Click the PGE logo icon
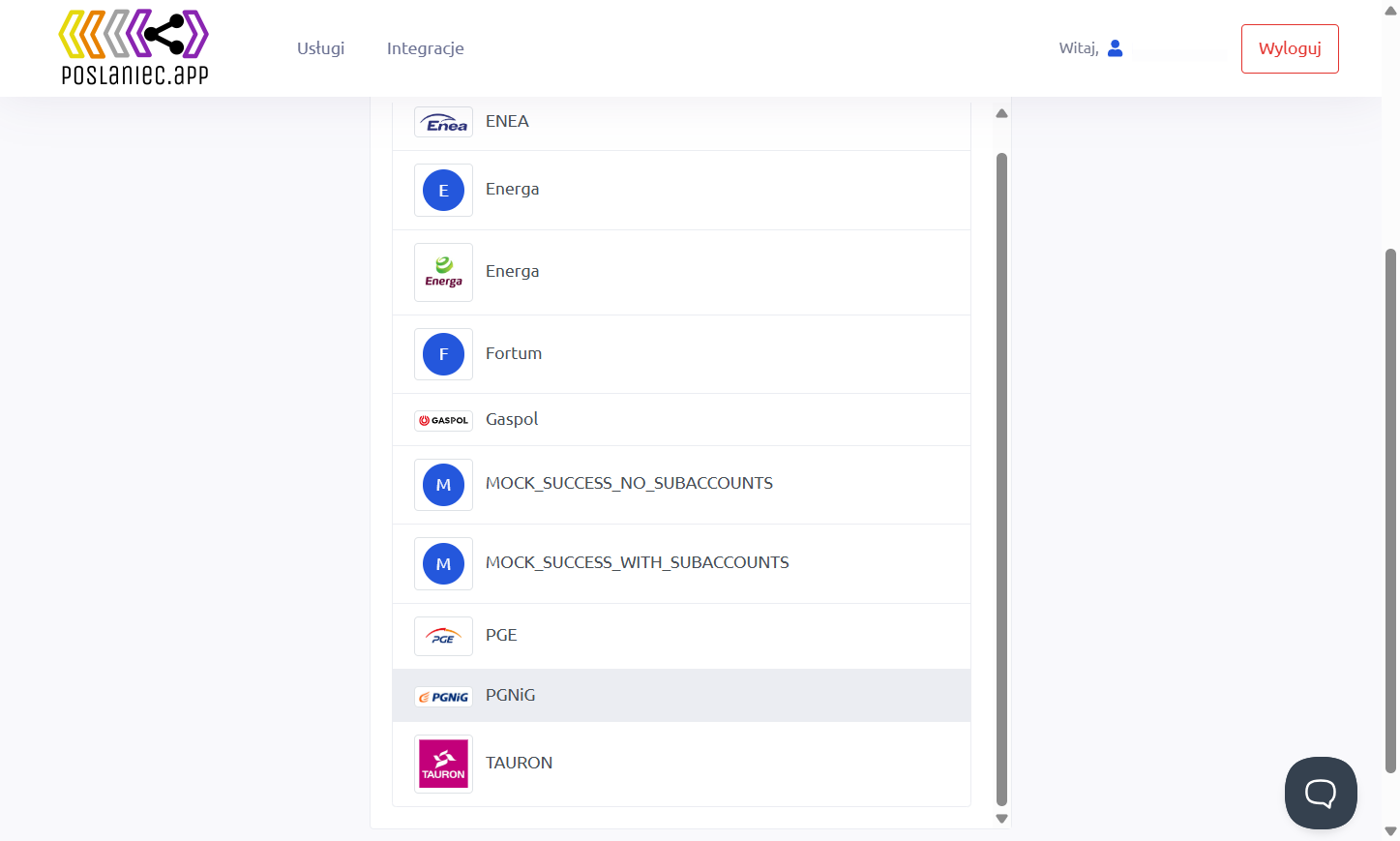 coord(444,637)
